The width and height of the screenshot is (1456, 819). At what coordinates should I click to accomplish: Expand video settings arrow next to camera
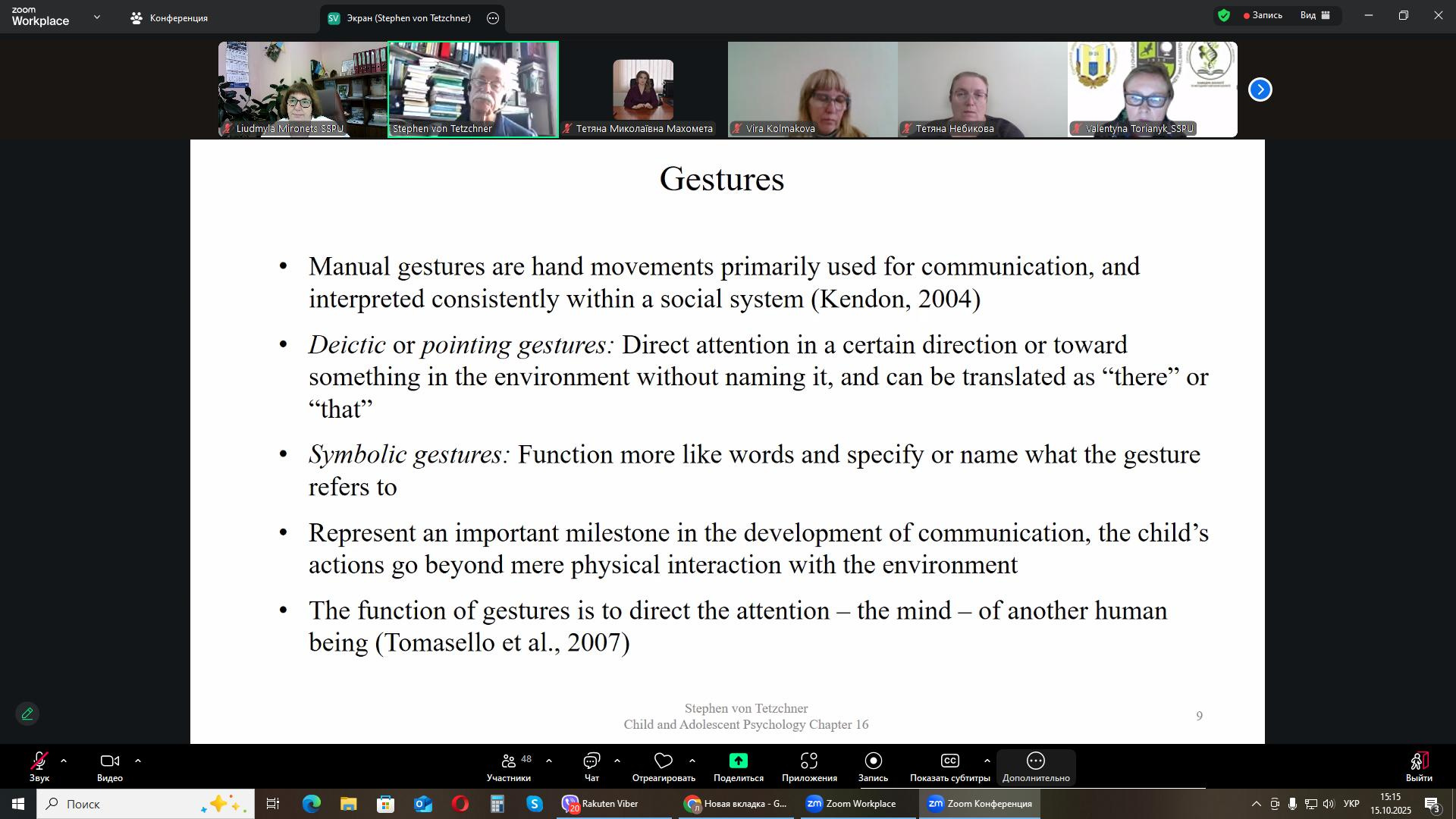point(138,761)
